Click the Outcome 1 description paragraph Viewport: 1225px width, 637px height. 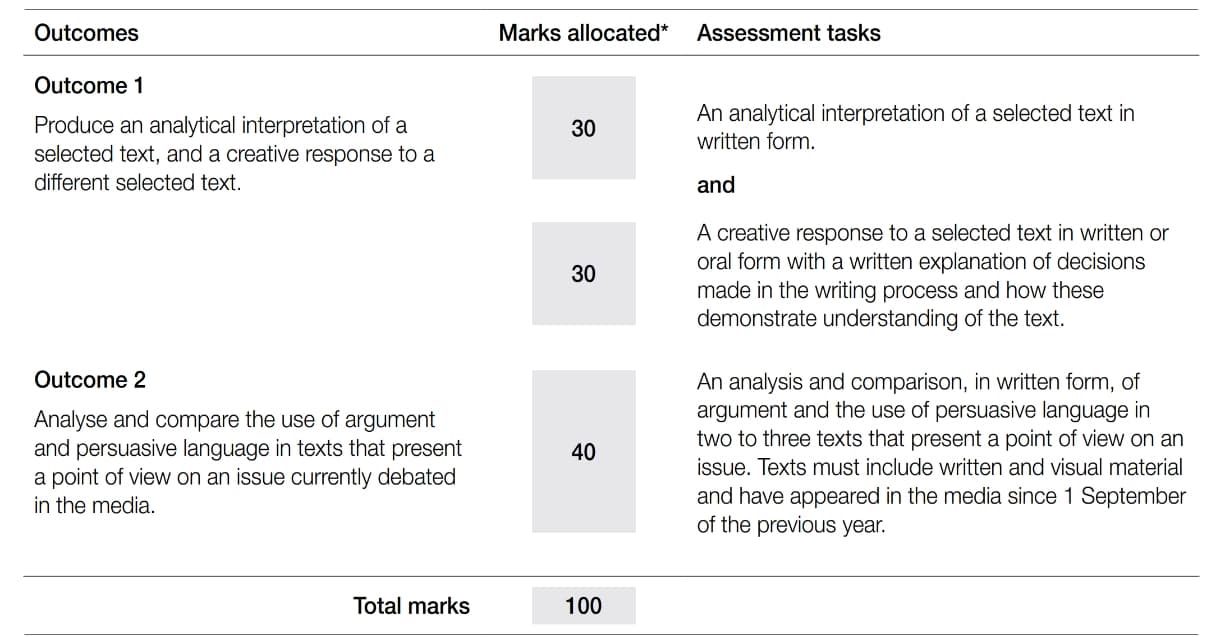click(x=235, y=154)
